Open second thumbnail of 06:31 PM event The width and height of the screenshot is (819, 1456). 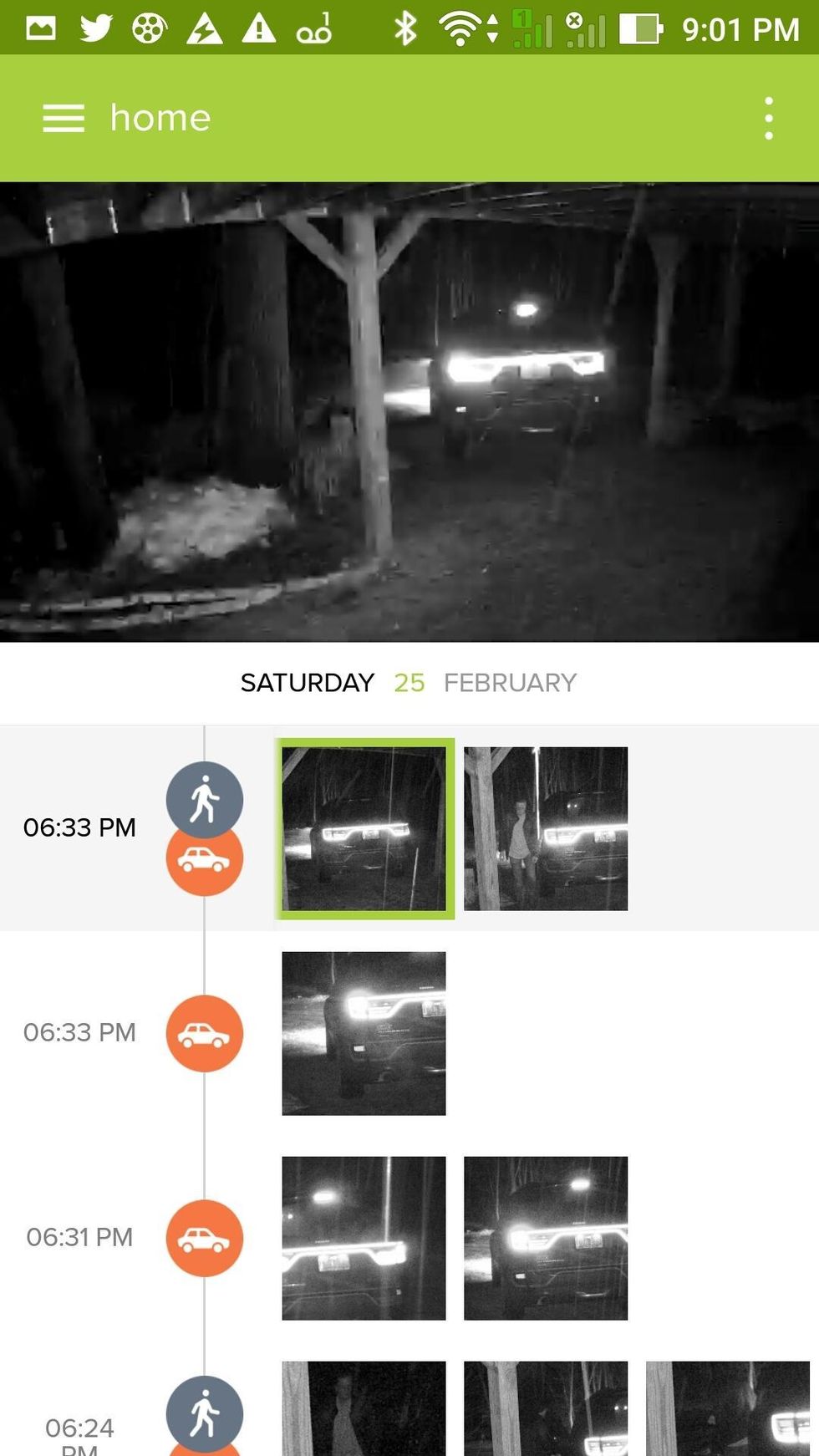tap(546, 1238)
